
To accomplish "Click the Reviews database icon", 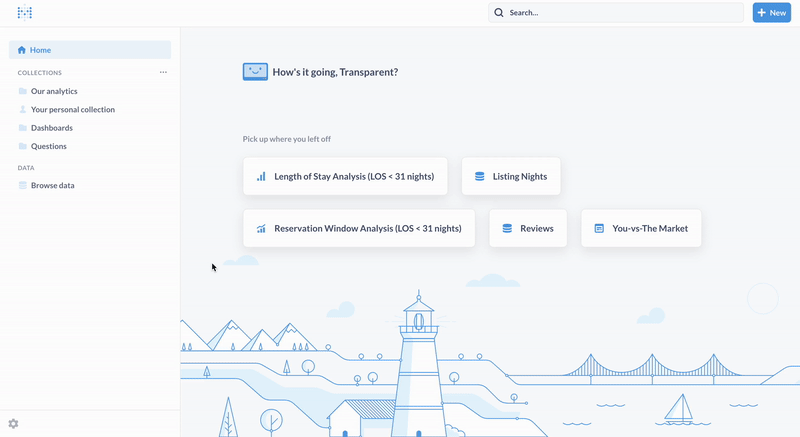I will 507,228.
